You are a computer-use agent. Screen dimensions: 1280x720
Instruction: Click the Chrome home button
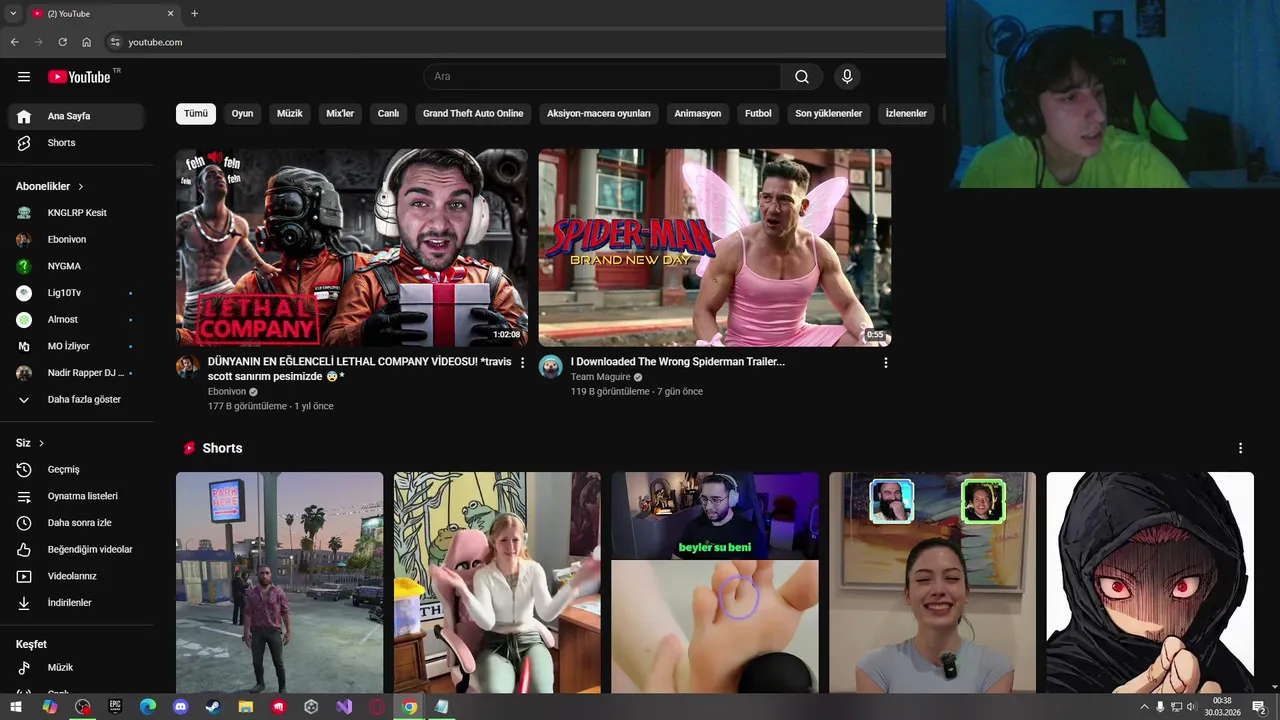click(87, 42)
